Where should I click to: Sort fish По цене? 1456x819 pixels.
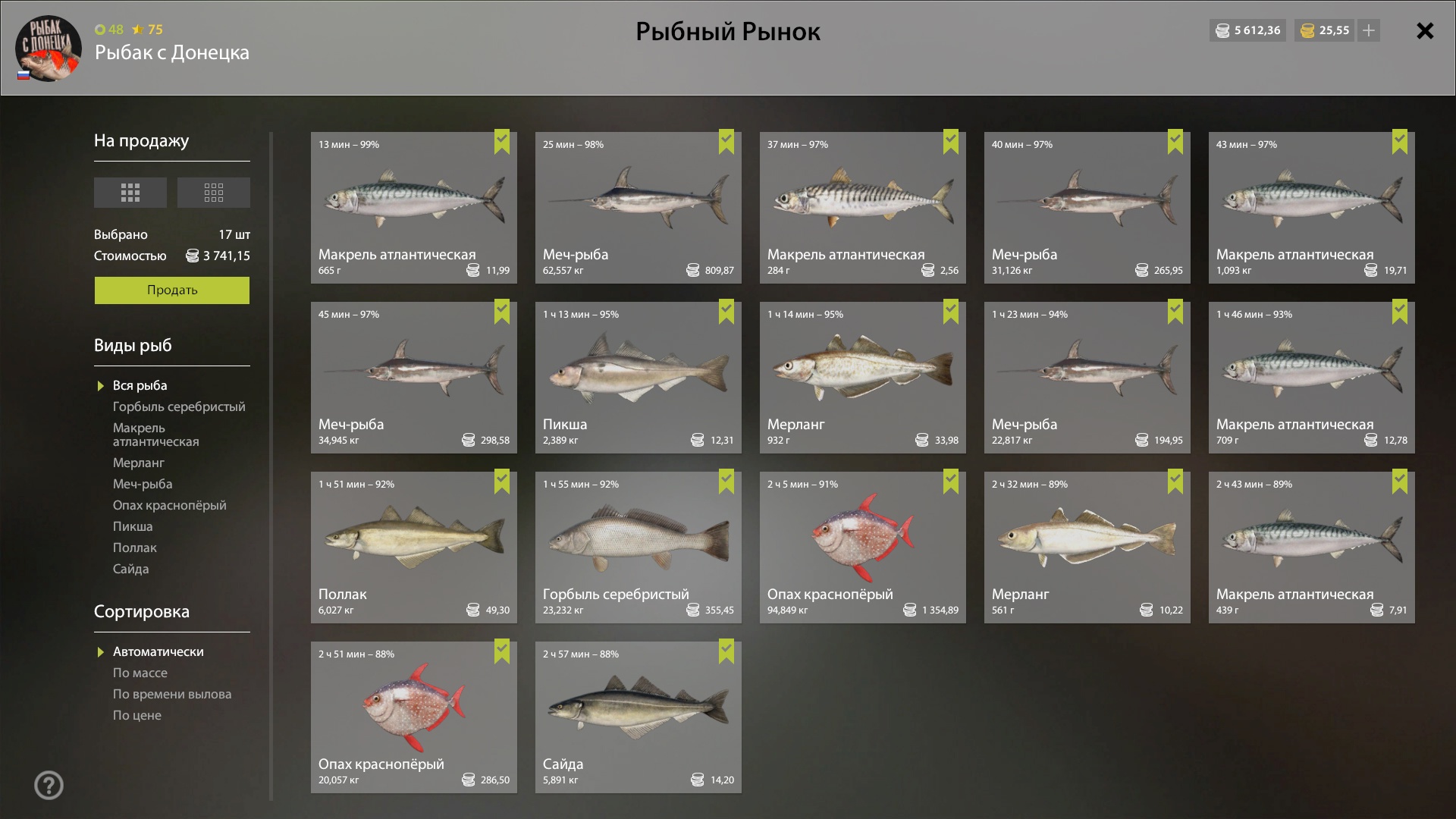(137, 715)
